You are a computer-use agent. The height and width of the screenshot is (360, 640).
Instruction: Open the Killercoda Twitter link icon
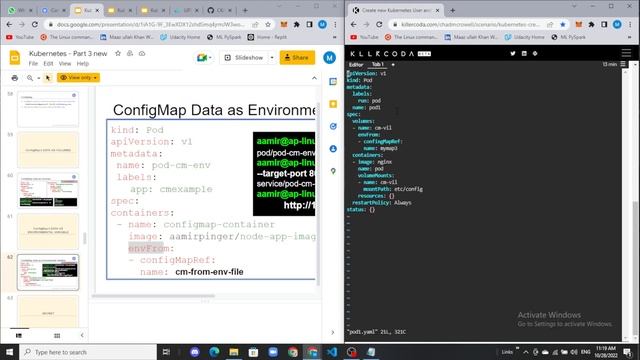tap(513, 53)
